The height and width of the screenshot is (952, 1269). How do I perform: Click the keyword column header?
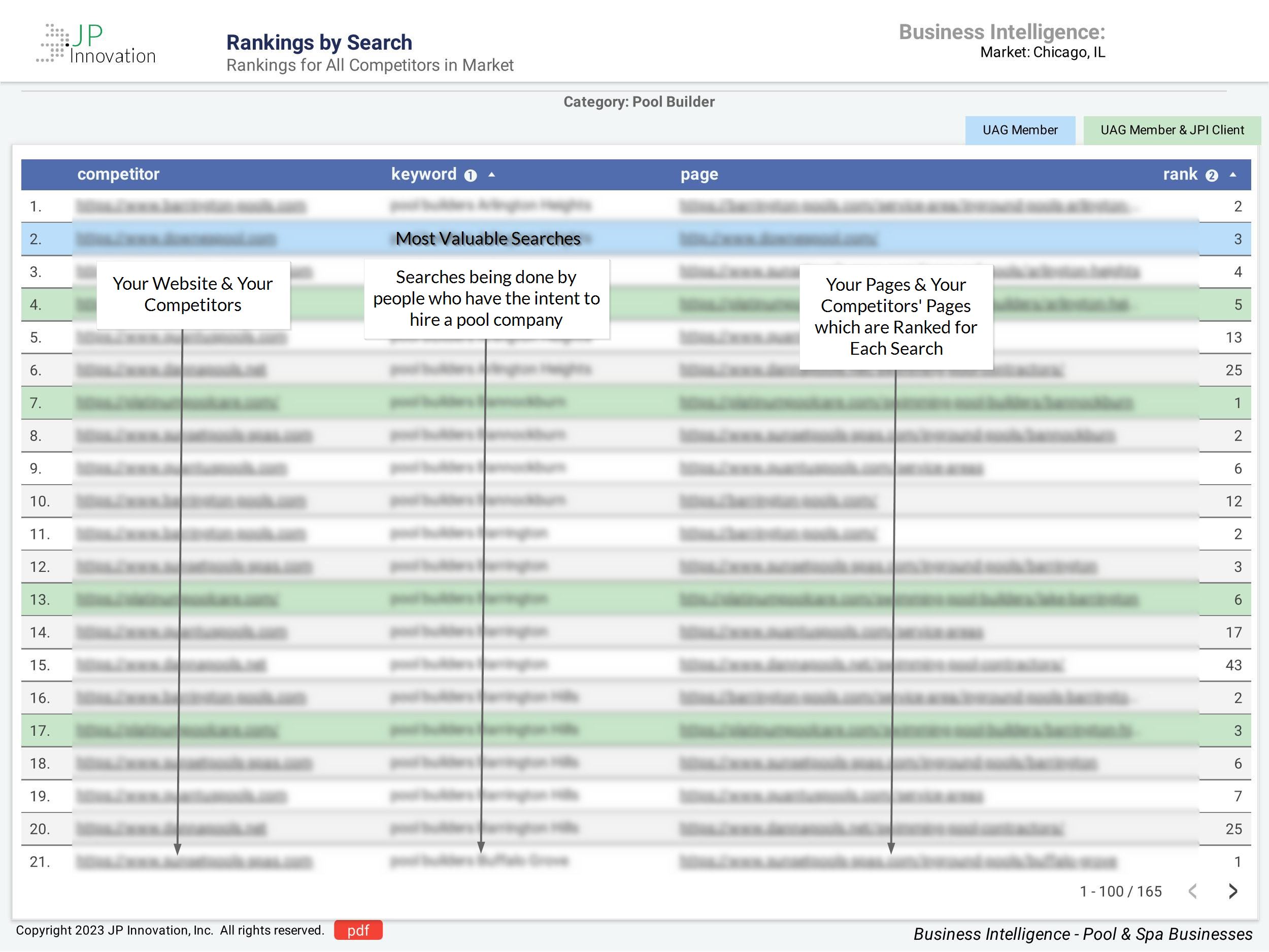[423, 175]
